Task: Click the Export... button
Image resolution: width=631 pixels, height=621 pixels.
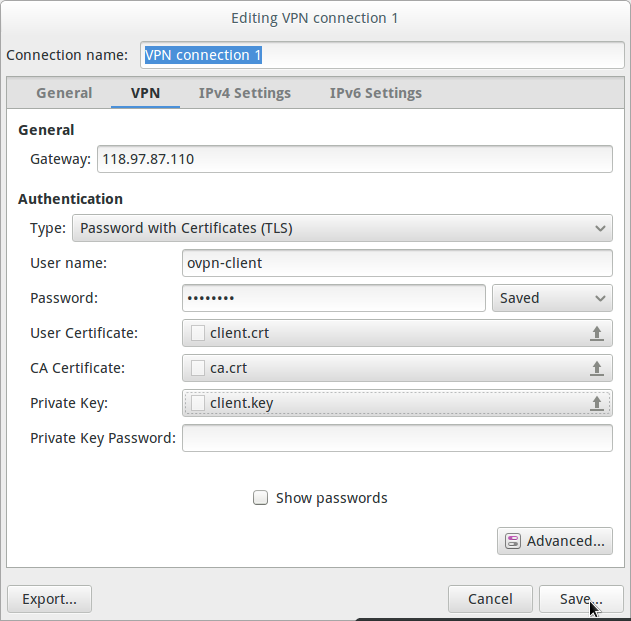Action: click(49, 599)
